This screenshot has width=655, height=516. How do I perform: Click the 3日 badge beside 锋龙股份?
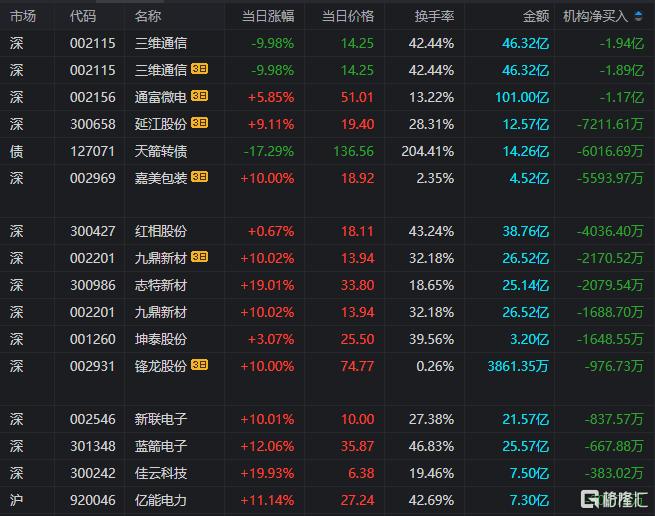[200, 366]
